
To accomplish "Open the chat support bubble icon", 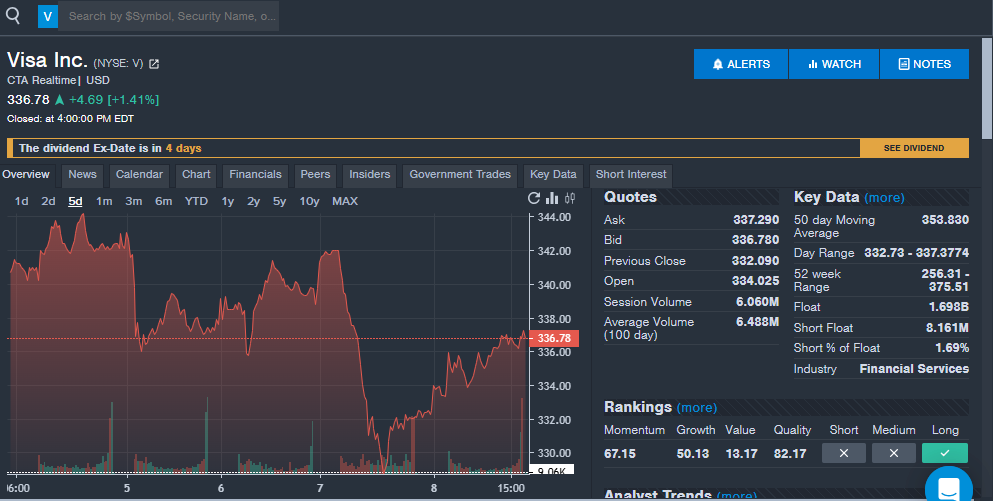I will click(x=949, y=486).
